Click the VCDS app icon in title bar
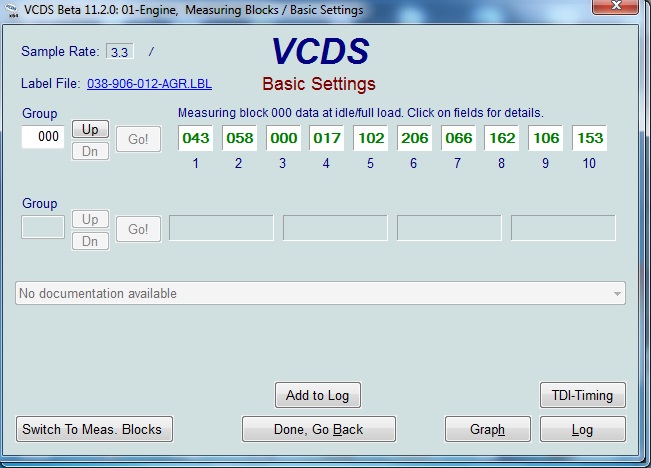 pos(11,10)
